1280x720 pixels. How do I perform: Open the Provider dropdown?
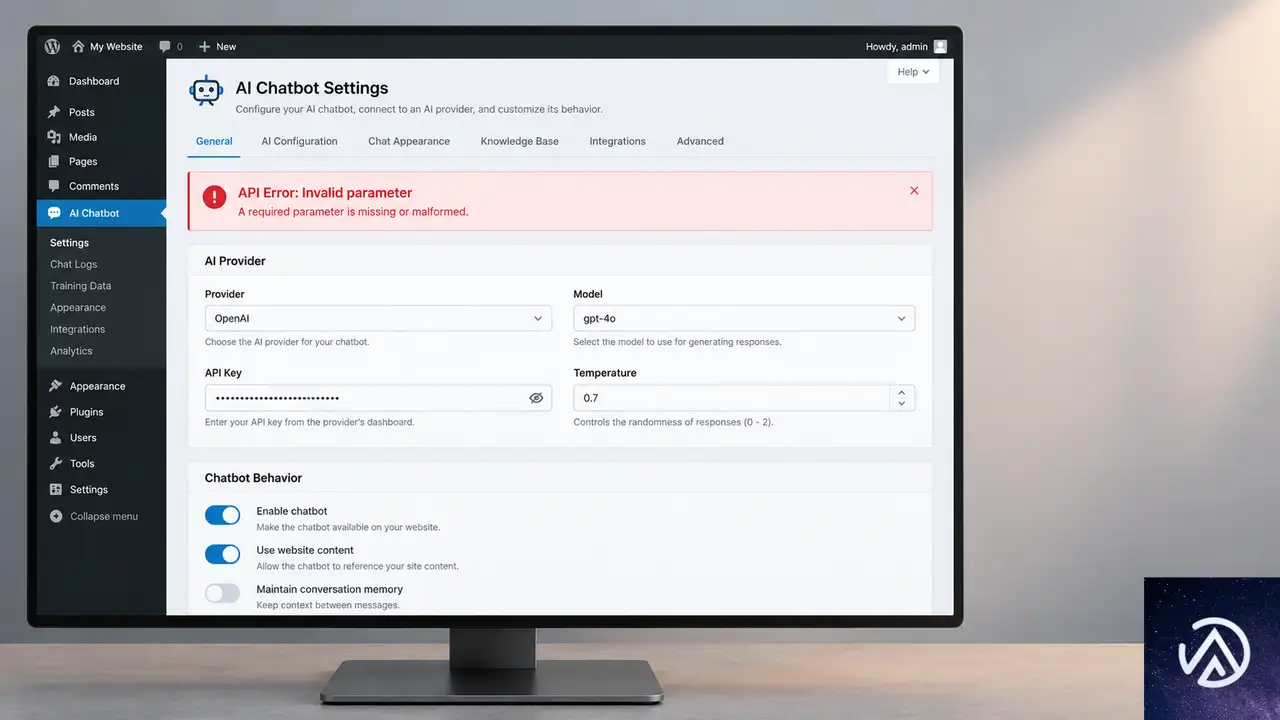coord(378,318)
